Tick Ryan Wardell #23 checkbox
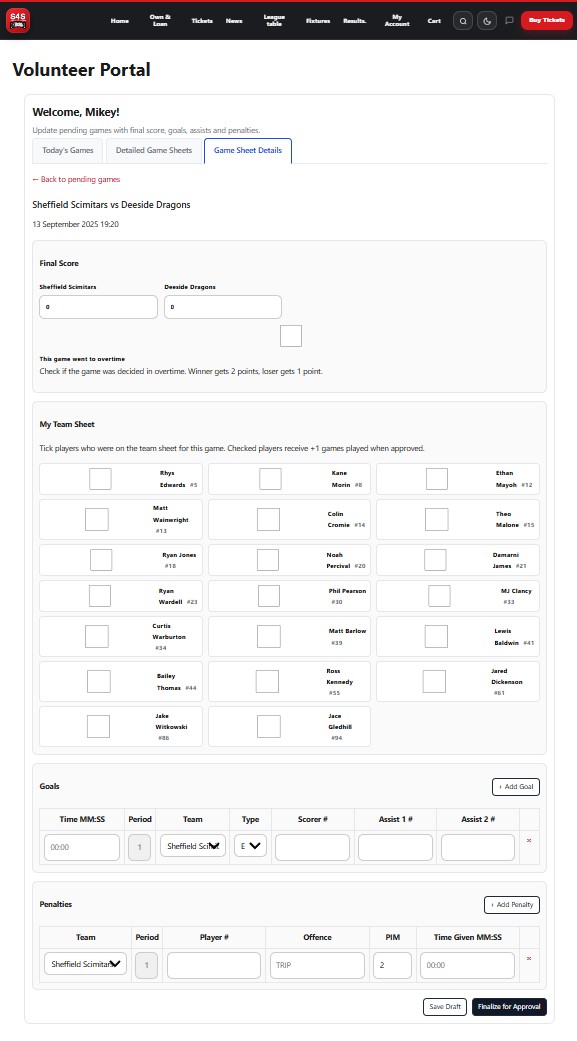The width and height of the screenshot is (577, 1041). (x=100, y=596)
